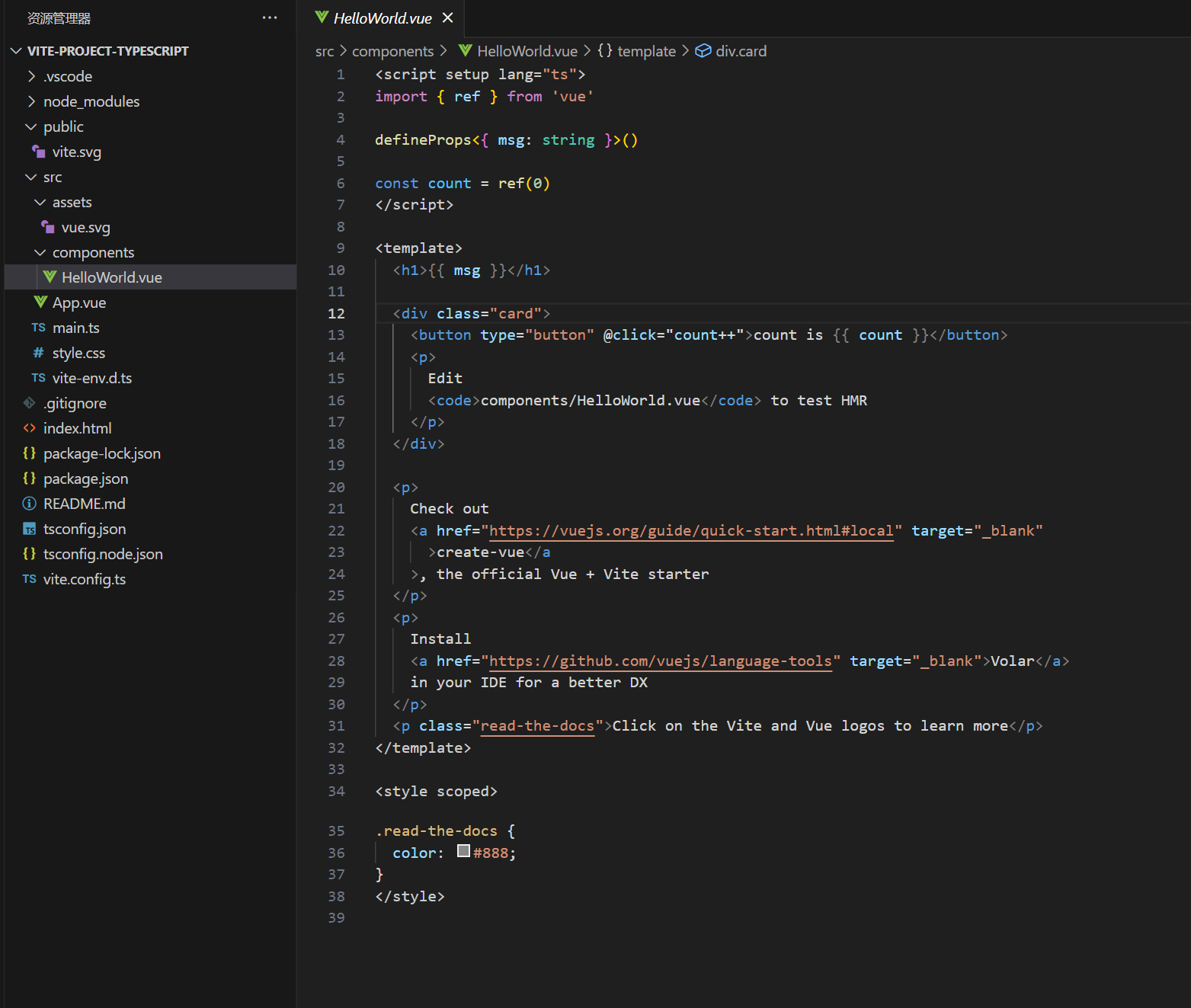Follow the vuejs.org quick-start link in code
Viewport: 1191px width, 1008px height.
(691, 531)
